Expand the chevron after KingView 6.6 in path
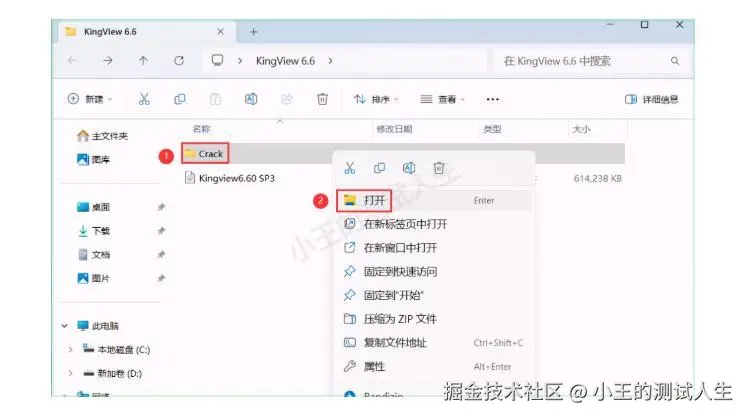Viewport: 746px width, 416px height. click(x=330, y=61)
